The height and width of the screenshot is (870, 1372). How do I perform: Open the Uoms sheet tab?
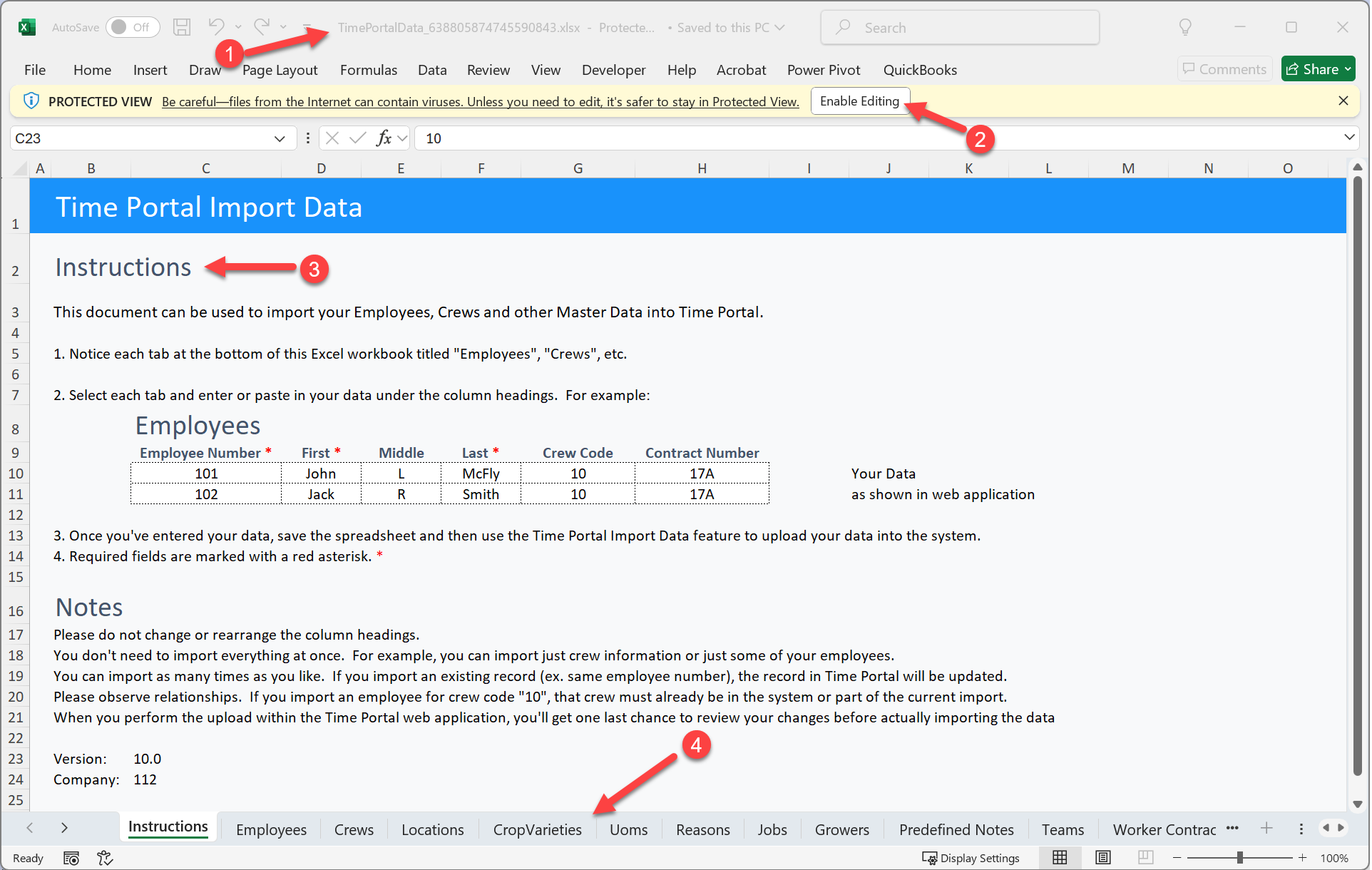(x=628, y=830)
